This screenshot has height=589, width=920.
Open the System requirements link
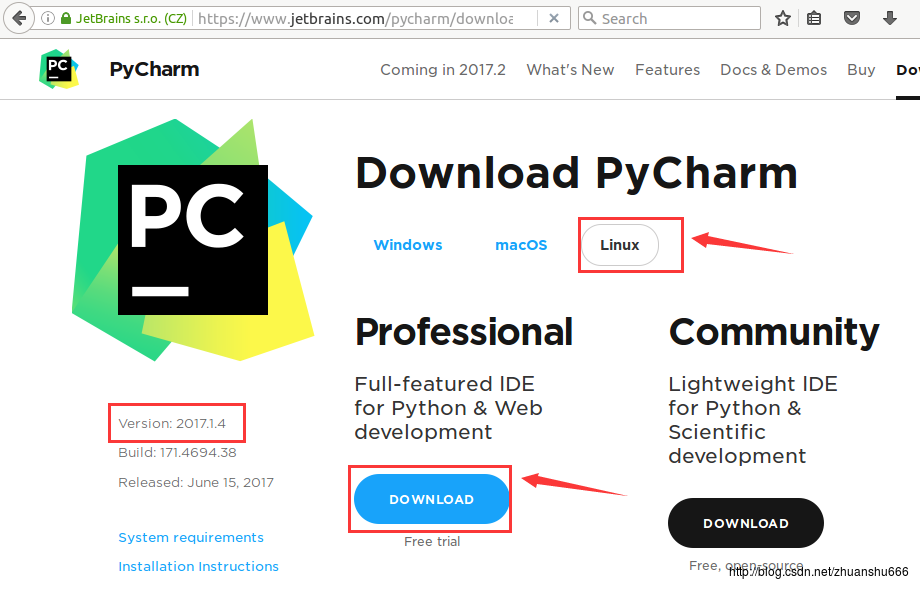190,537
